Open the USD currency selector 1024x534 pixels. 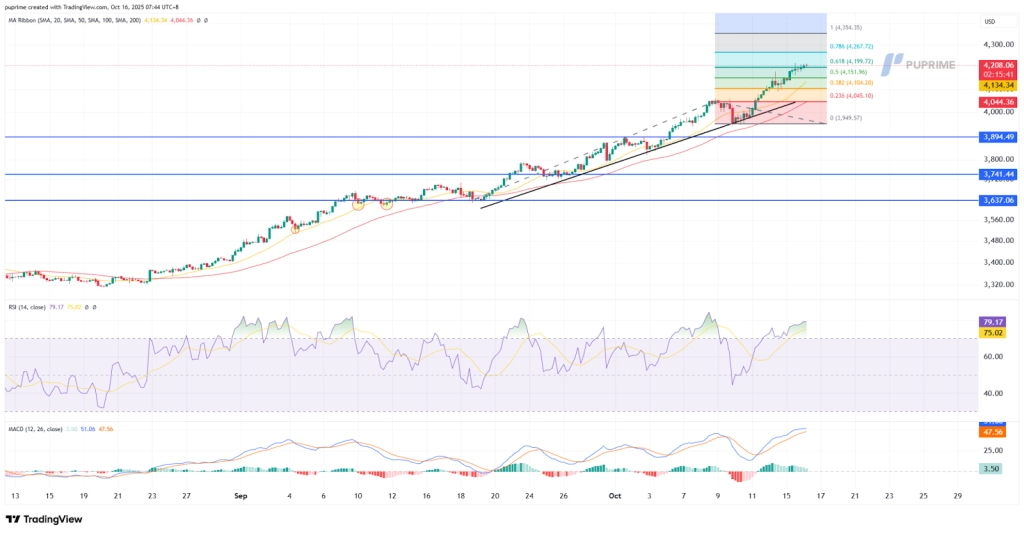click(990, 21)
